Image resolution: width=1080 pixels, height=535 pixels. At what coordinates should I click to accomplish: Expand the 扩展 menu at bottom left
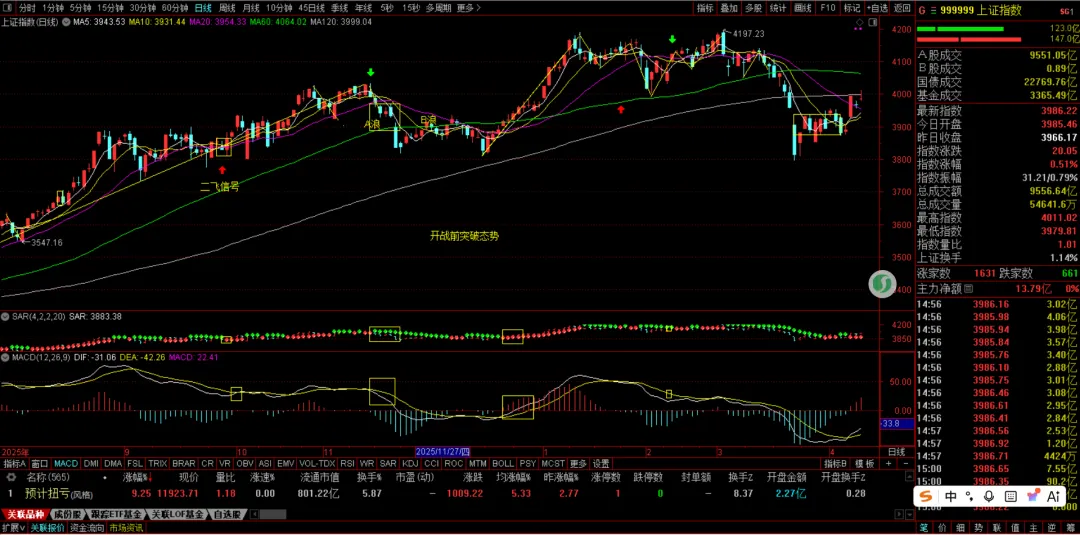13,528
